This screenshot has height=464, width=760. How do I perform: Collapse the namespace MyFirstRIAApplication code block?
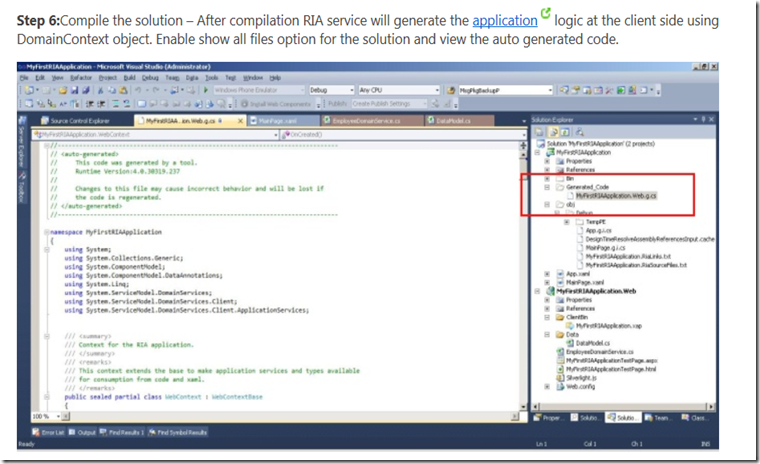point(47,232)
